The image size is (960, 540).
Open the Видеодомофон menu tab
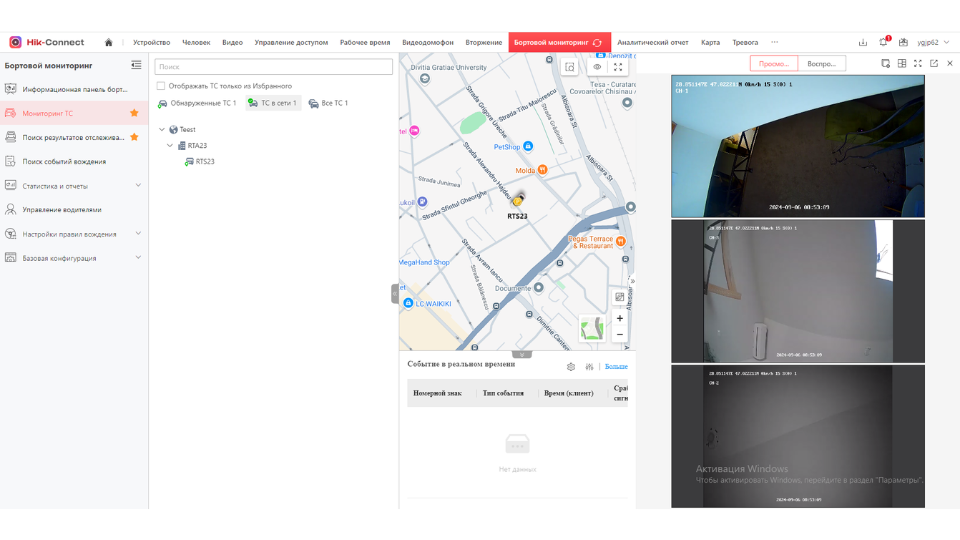pyautogui.click(x=427, y=43)
